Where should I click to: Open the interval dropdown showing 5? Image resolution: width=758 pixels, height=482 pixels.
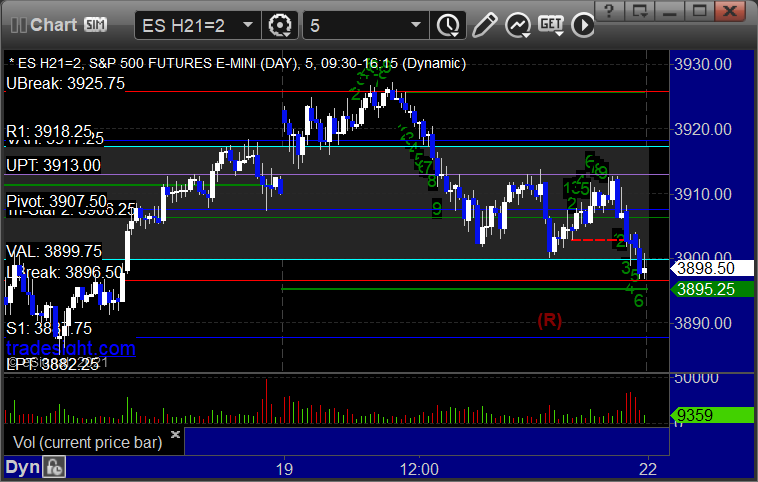point(365,25)
